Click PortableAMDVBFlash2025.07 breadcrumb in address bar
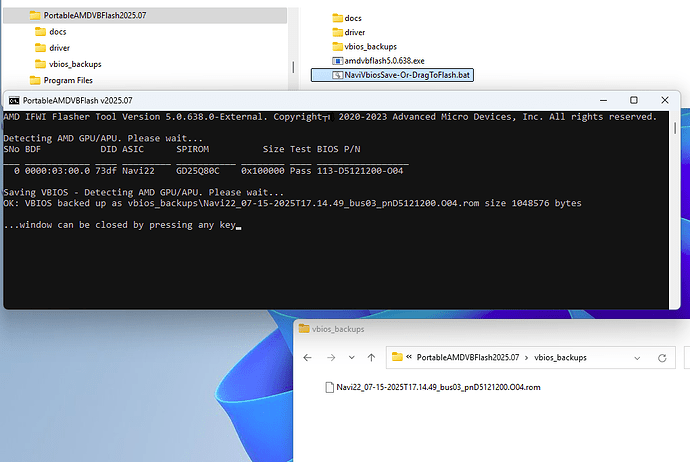The width and height of the screenshot is (690, 462). 468,357
